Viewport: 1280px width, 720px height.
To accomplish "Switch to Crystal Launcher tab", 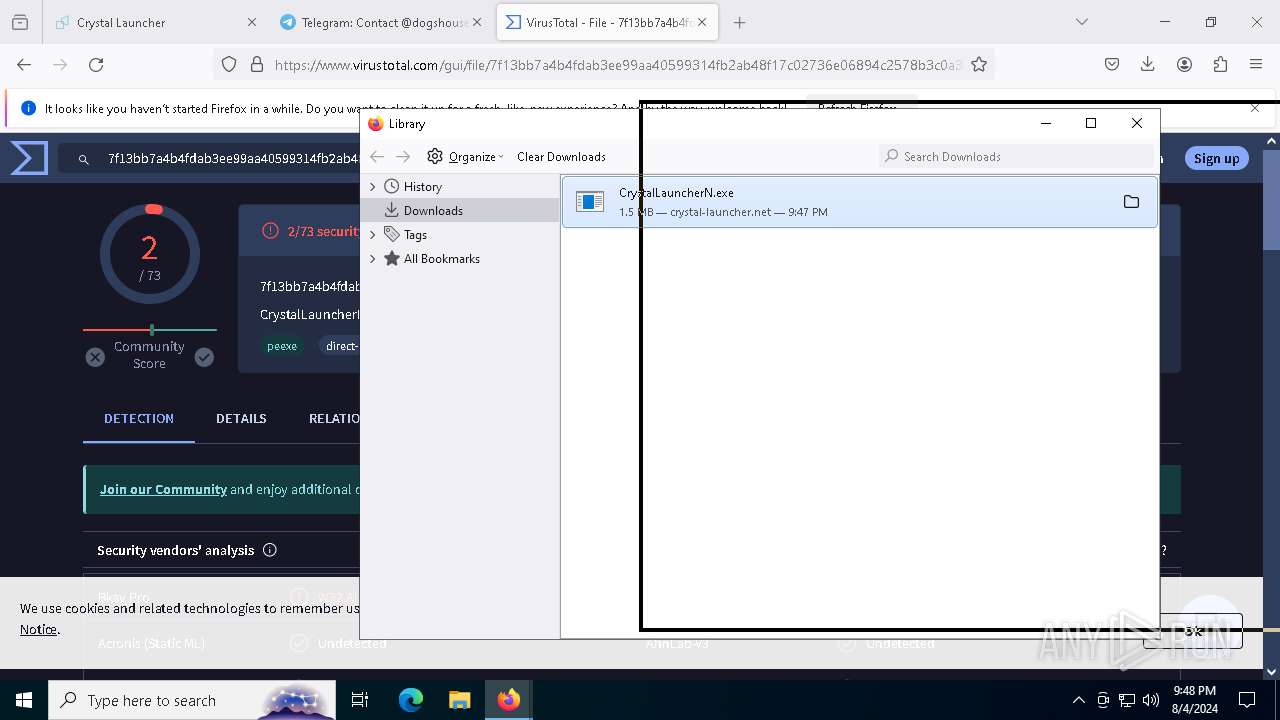I will [154, 22].
